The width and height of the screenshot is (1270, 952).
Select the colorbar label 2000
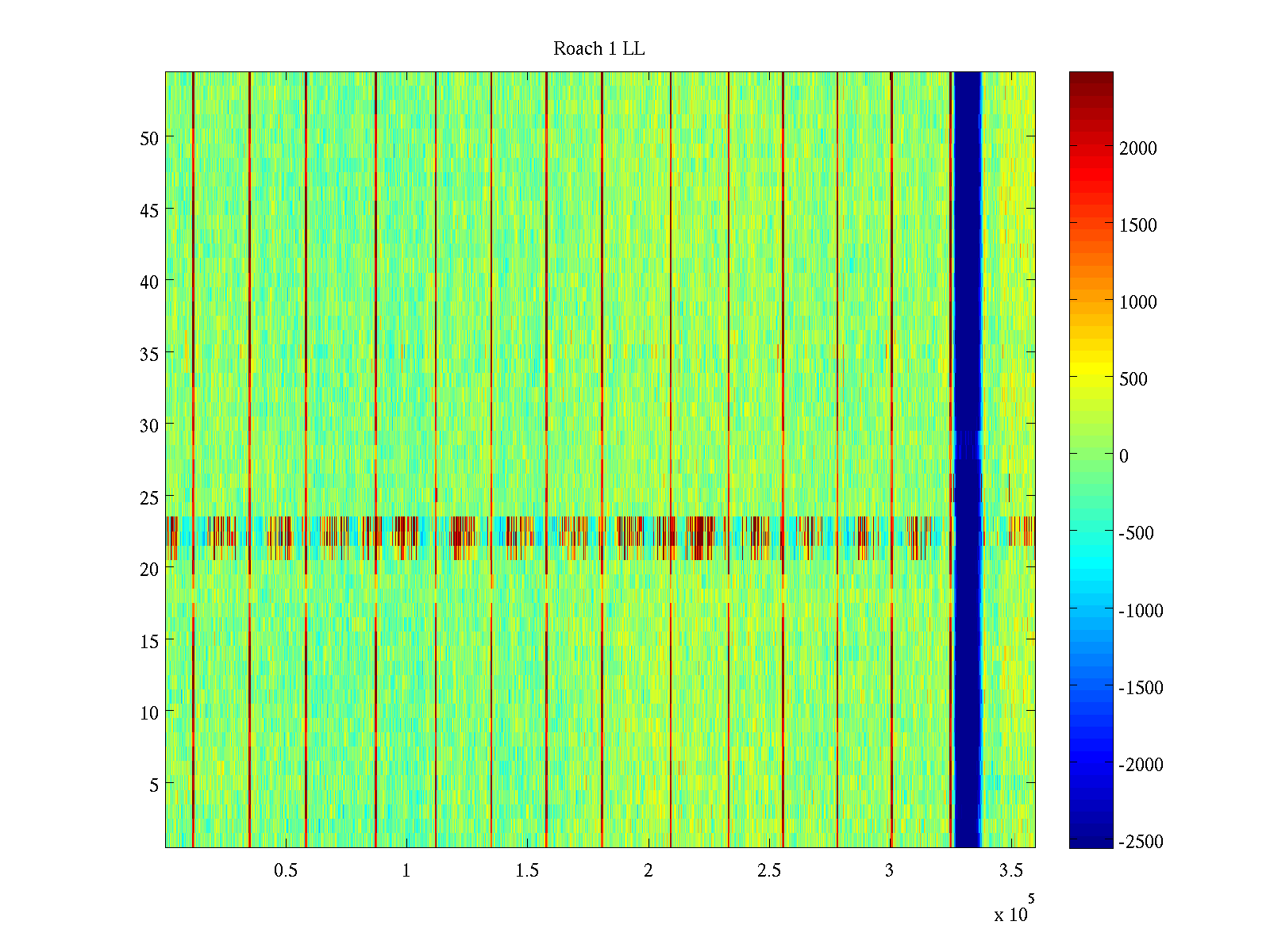pyautogui.click(x=1137, y=148)
